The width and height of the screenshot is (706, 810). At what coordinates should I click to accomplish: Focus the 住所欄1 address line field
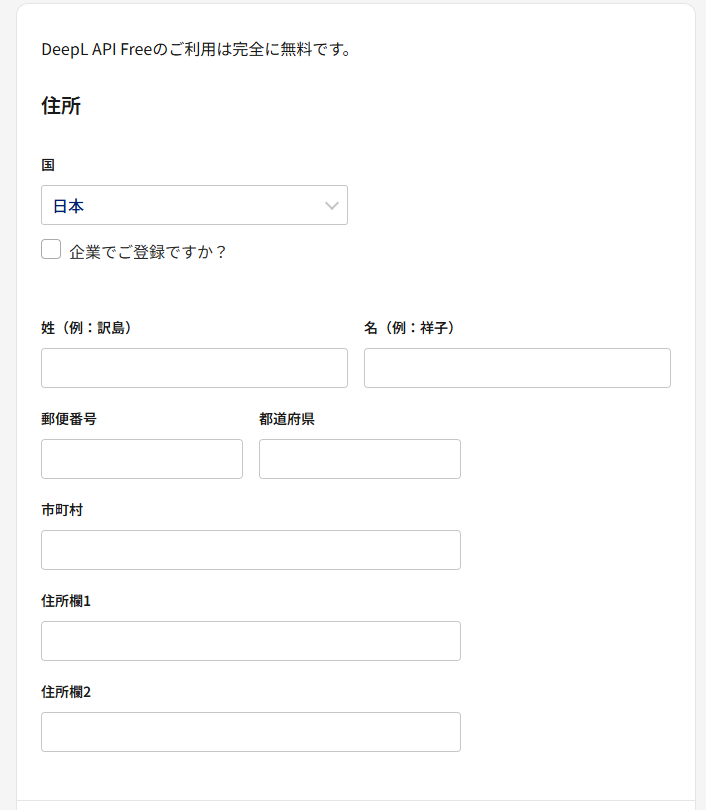pos(251,641)
